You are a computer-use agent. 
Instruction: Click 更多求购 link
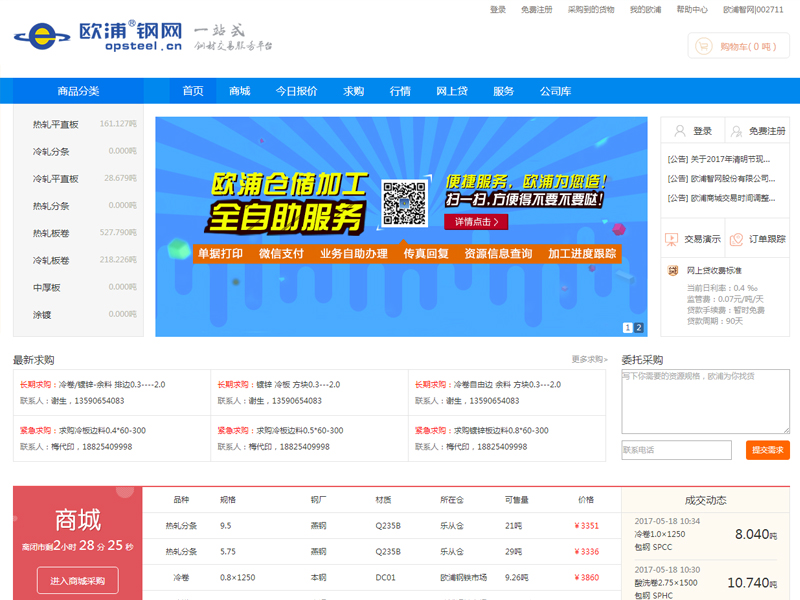(589, 359)
